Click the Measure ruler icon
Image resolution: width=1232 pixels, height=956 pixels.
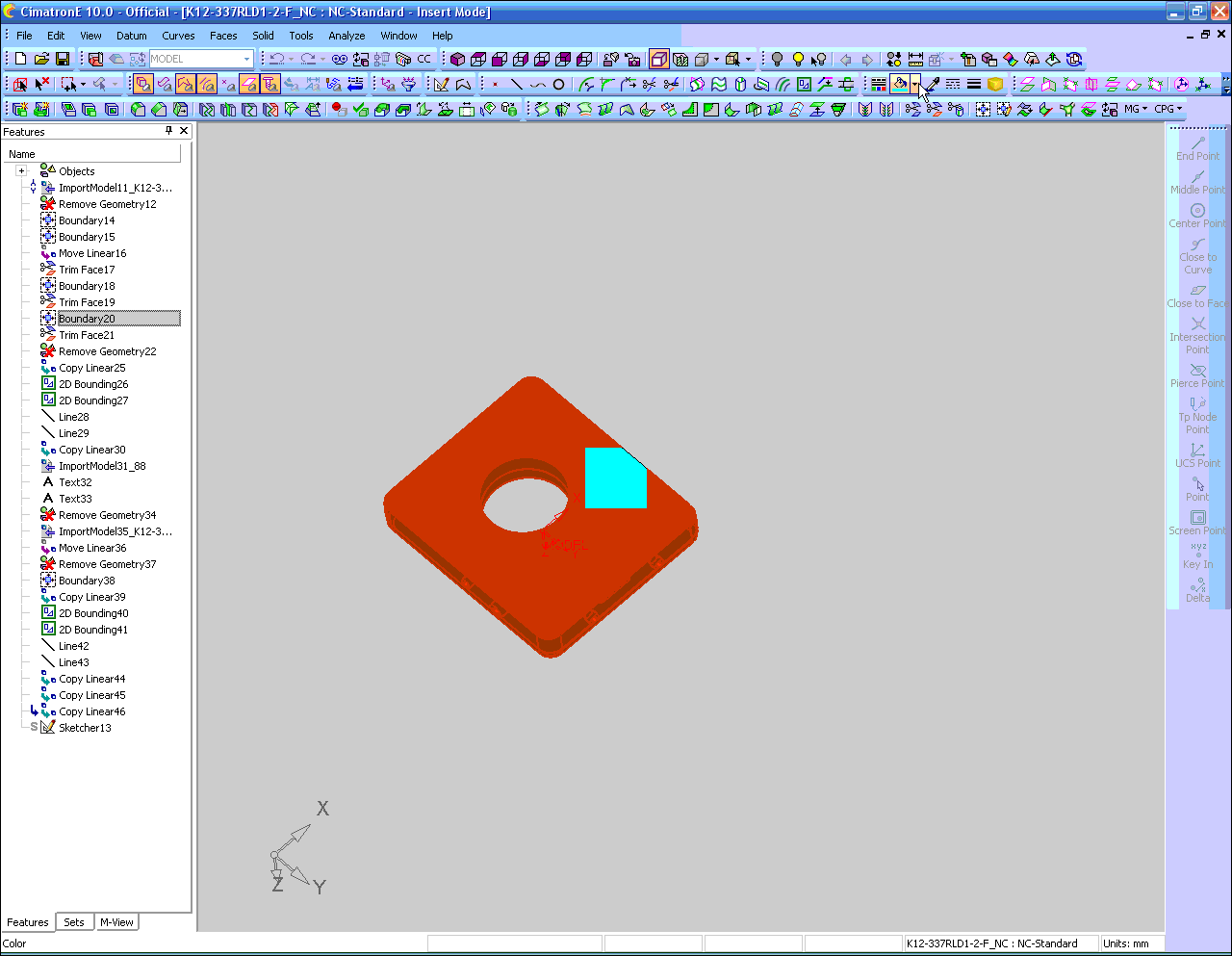pyautogui.click(x=915, y=59)
